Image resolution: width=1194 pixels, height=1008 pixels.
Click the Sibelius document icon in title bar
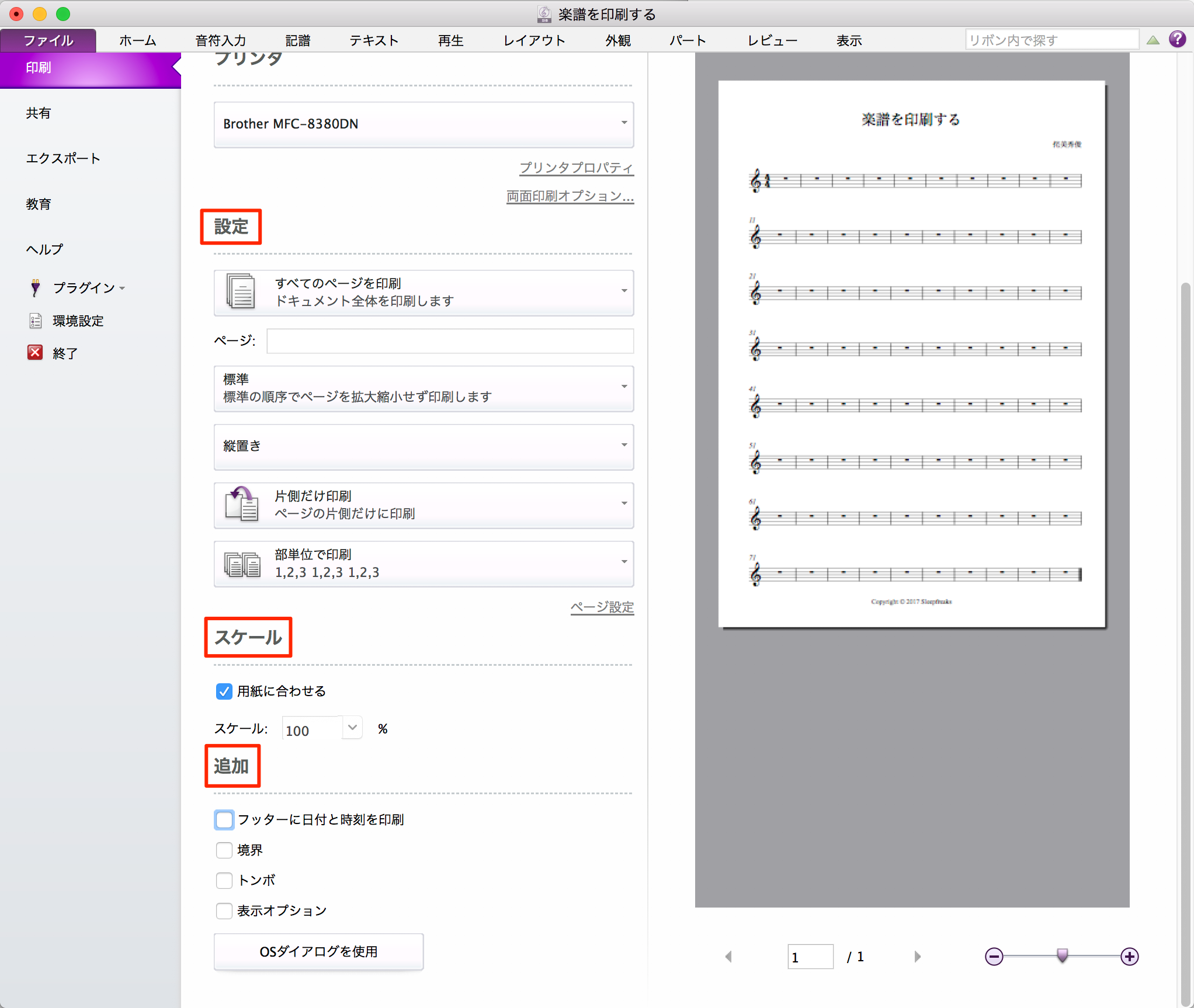click(x=544, y=14)
